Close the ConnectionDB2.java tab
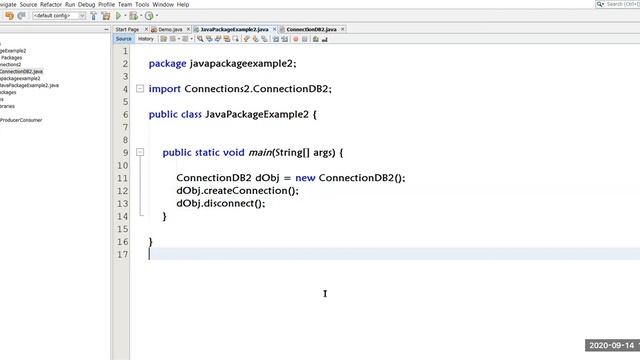This screenshot has width=640, height=360. (342, 29)
